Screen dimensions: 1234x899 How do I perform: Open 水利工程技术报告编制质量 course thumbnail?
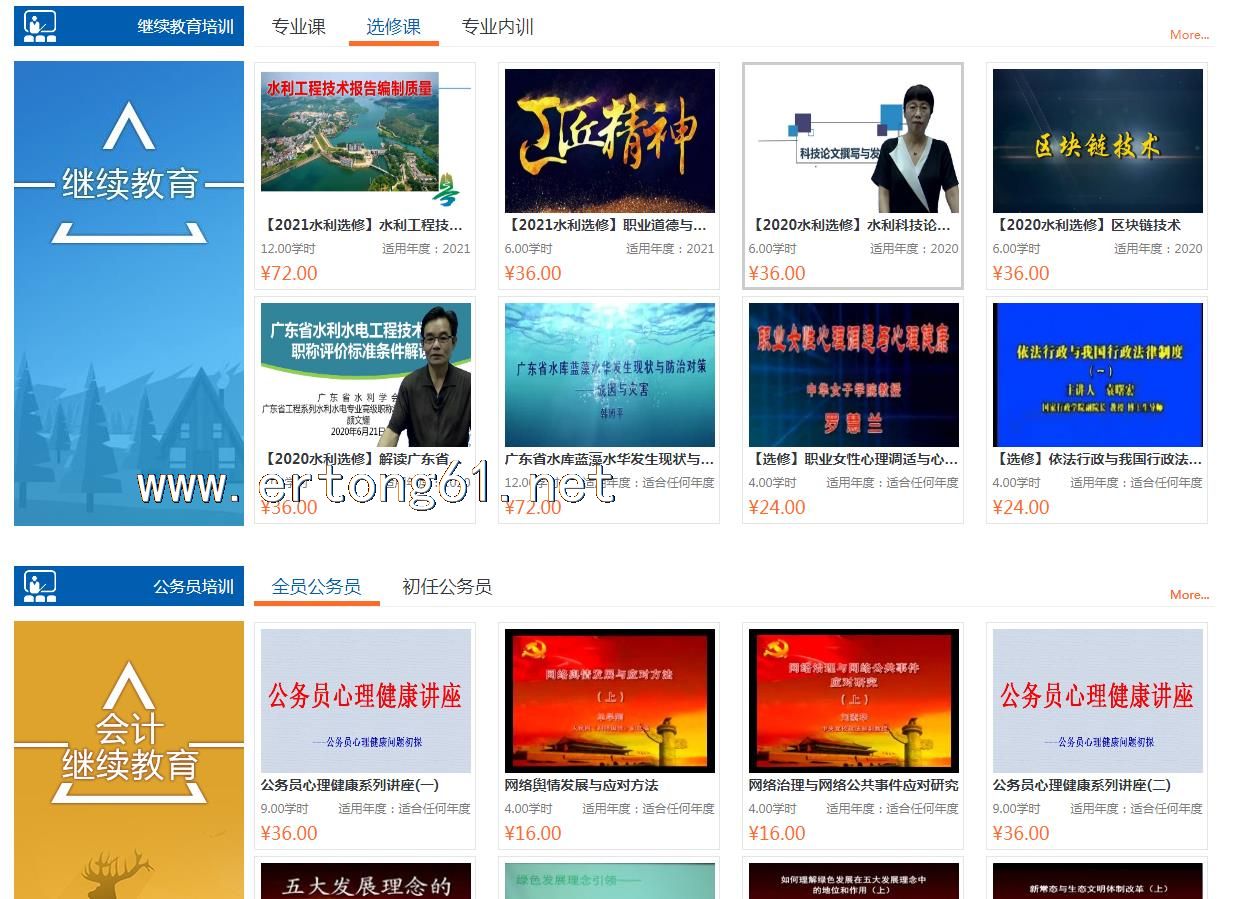[x=365, y=140]
